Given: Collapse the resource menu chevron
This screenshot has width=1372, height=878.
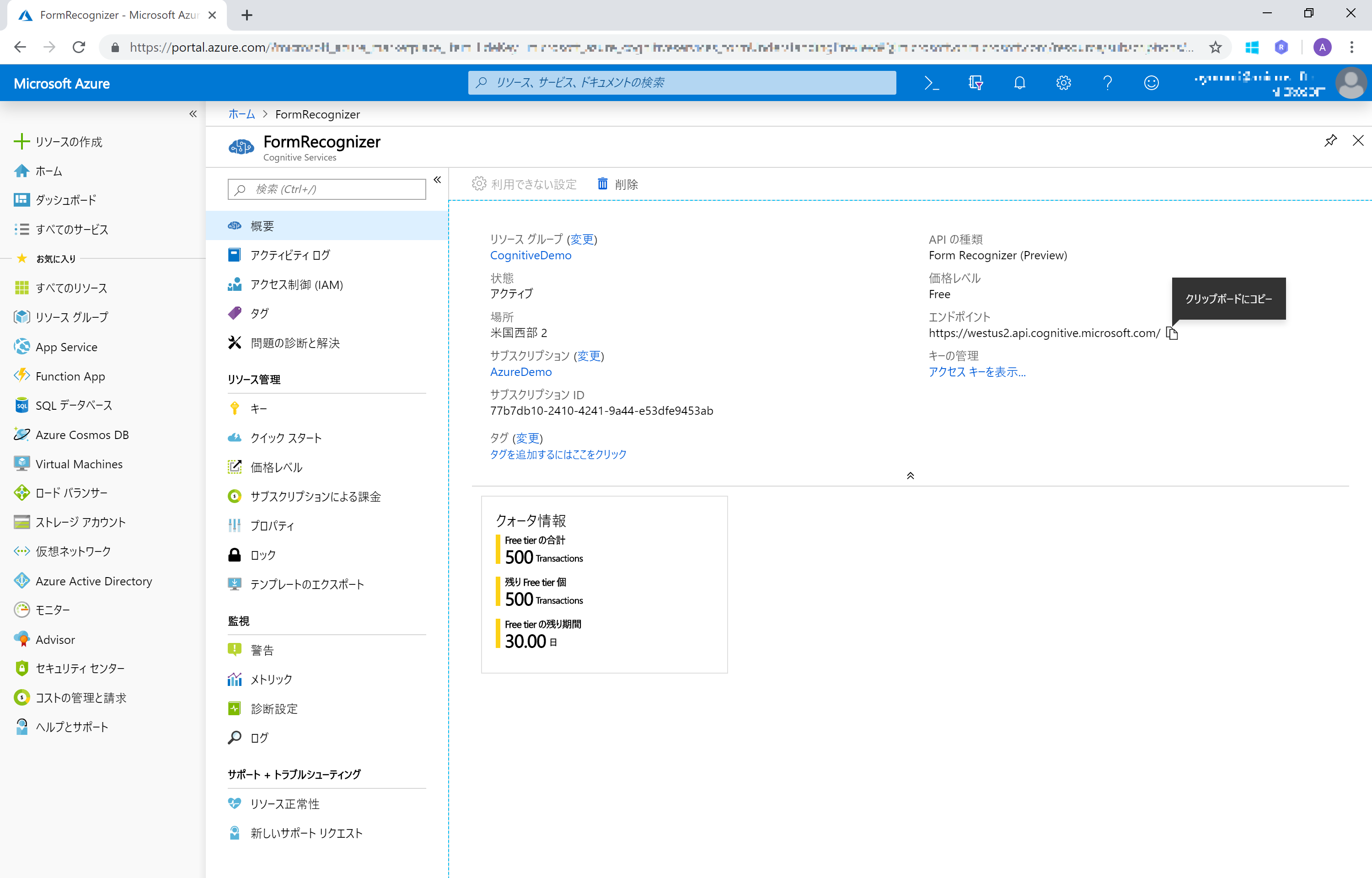Looking at the screenshot, I should pos(437,180).
